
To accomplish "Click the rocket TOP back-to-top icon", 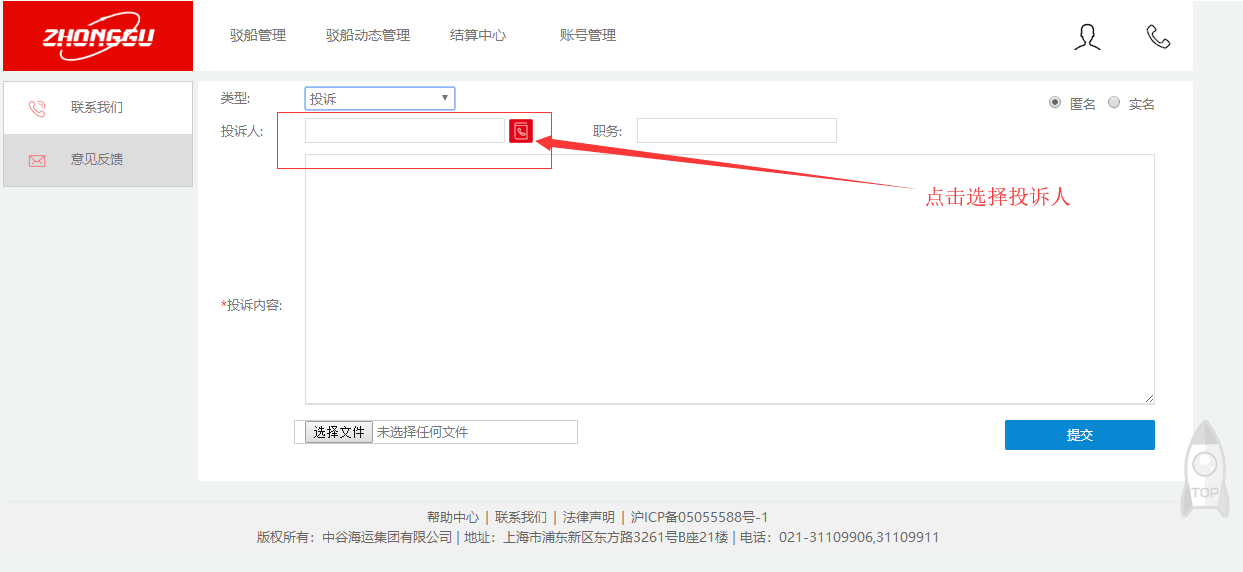I will (1204, 468).
